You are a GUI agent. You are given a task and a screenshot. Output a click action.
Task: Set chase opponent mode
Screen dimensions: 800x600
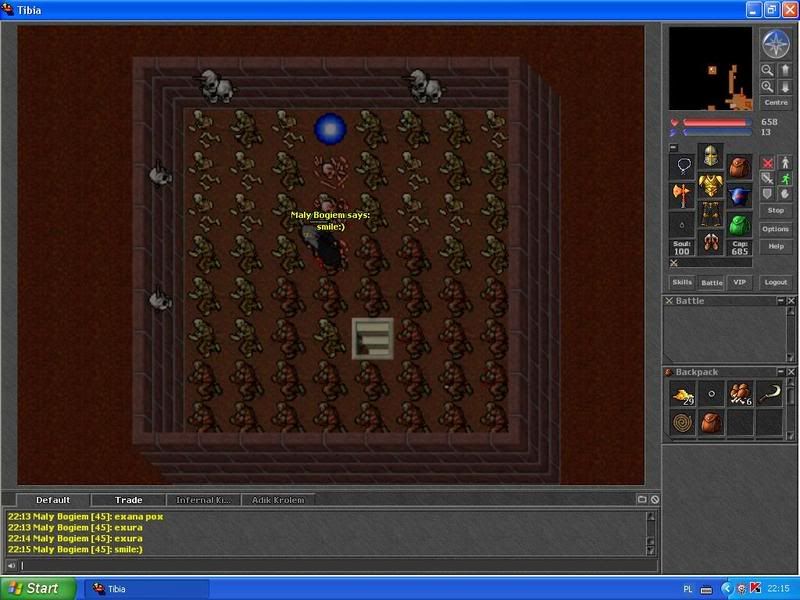[x=785, y=178]
